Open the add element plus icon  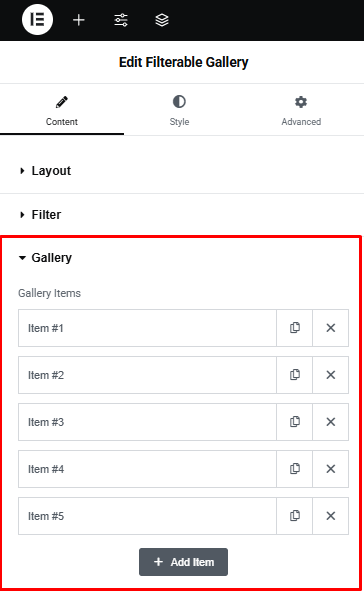[x=79, y=20]
